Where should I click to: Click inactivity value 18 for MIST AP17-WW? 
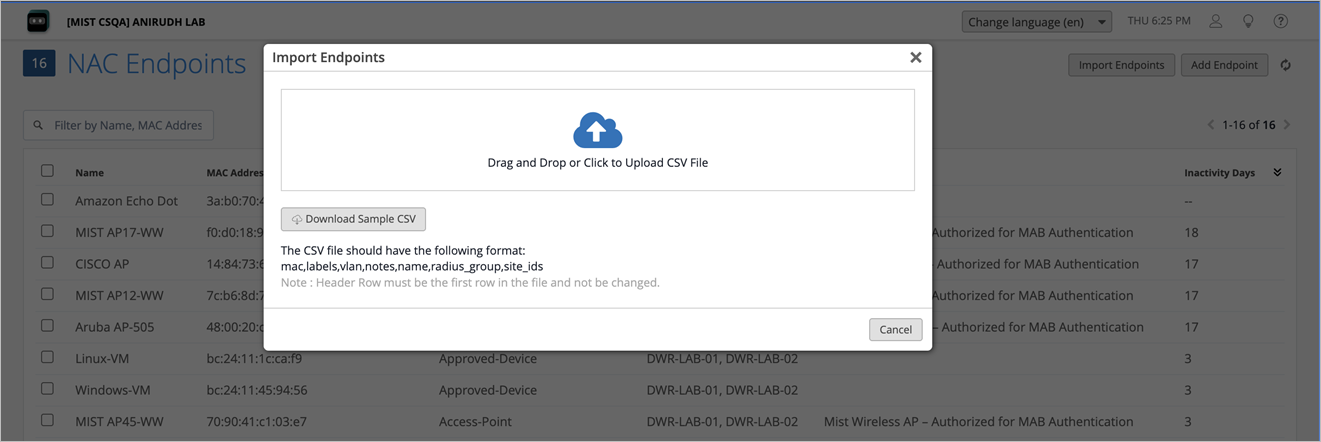pos(1191,232)
